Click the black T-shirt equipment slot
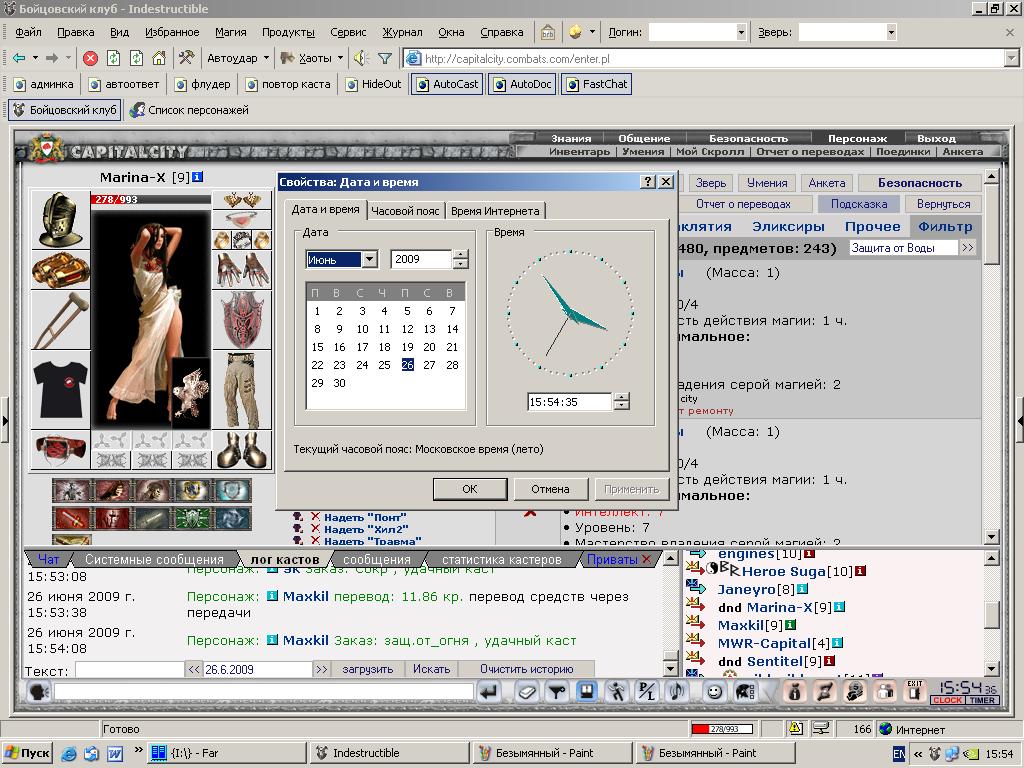The height and width of the screenshot is (768, 1024). [x=60, y=389]
